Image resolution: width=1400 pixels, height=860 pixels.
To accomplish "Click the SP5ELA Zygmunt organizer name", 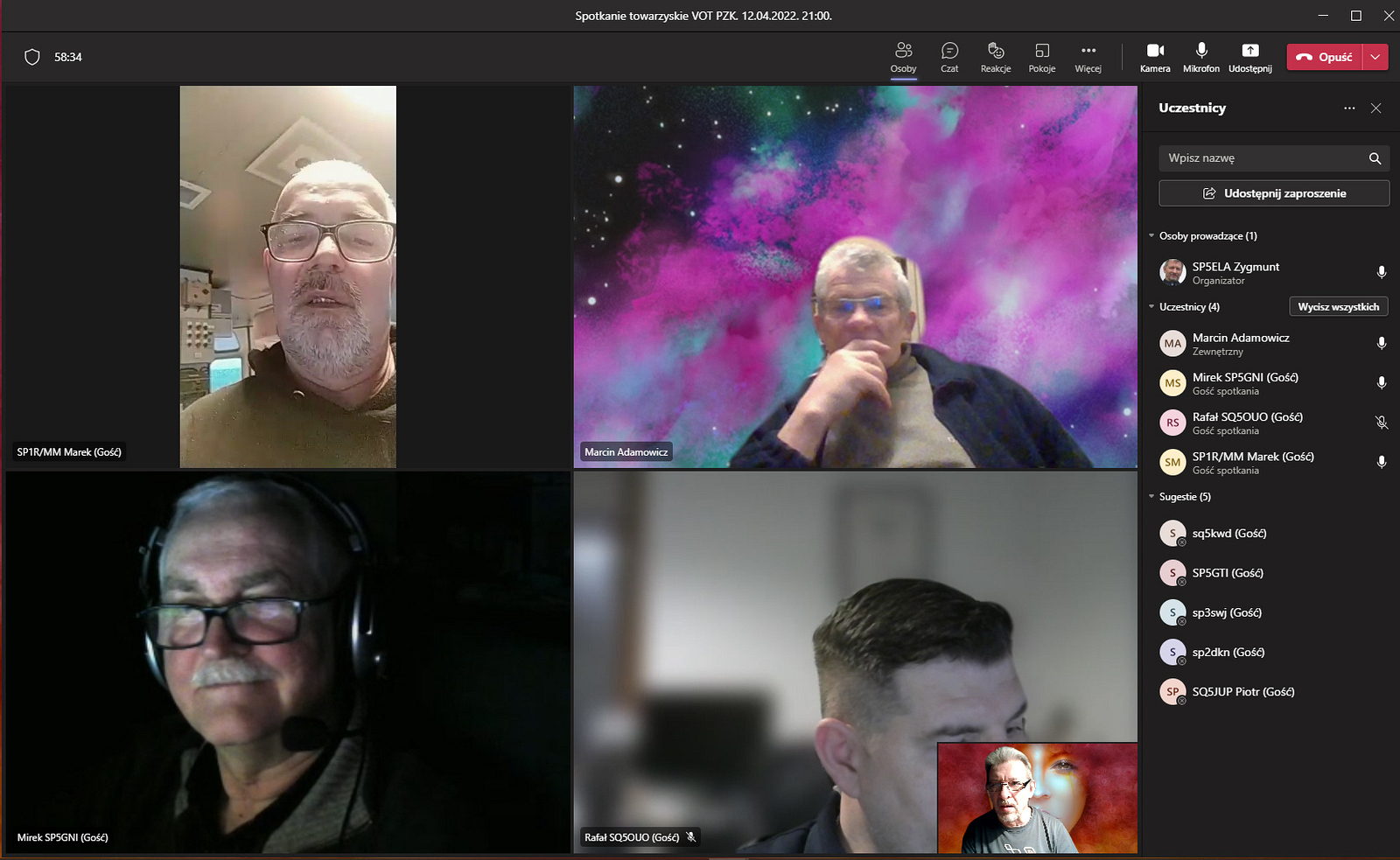I will pyautogui.click(x=1235, y=267).
